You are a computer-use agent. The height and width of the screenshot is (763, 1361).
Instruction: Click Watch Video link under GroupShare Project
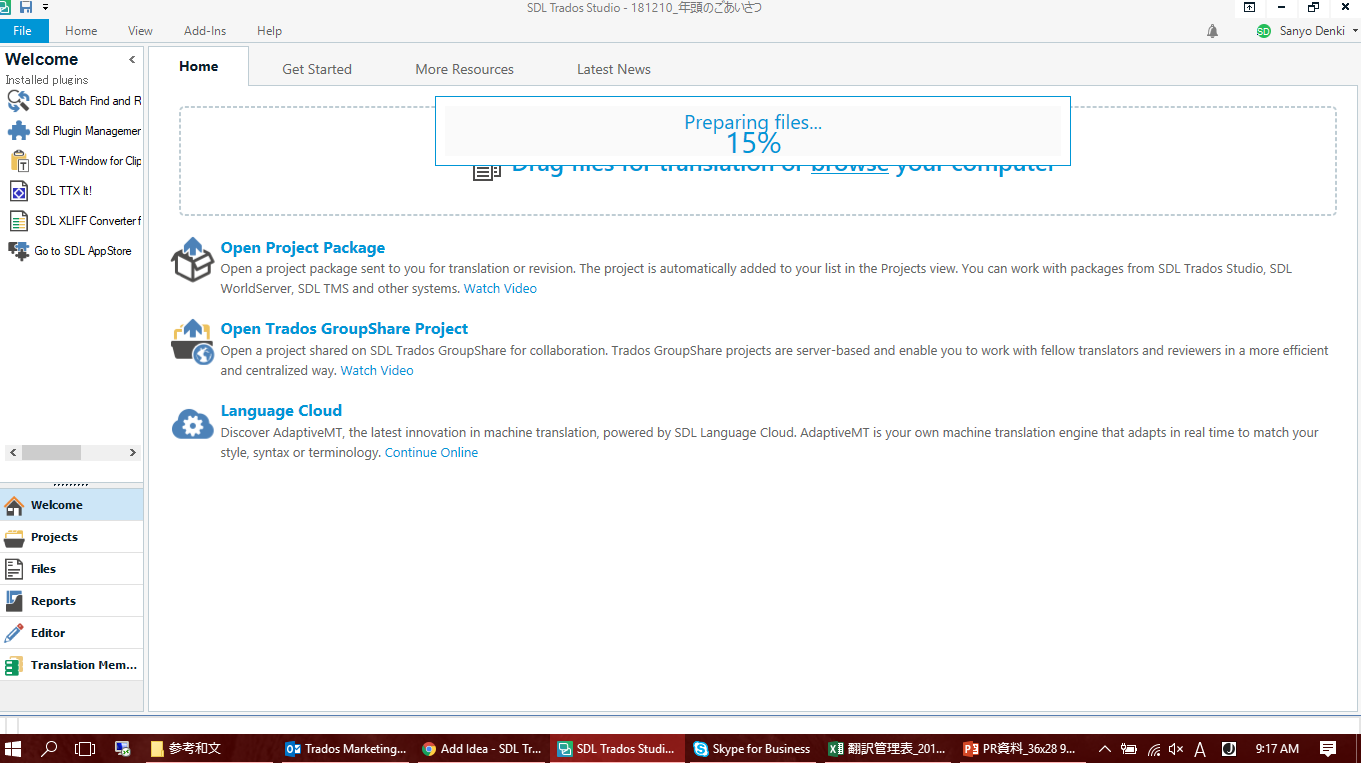click(377, 370)
